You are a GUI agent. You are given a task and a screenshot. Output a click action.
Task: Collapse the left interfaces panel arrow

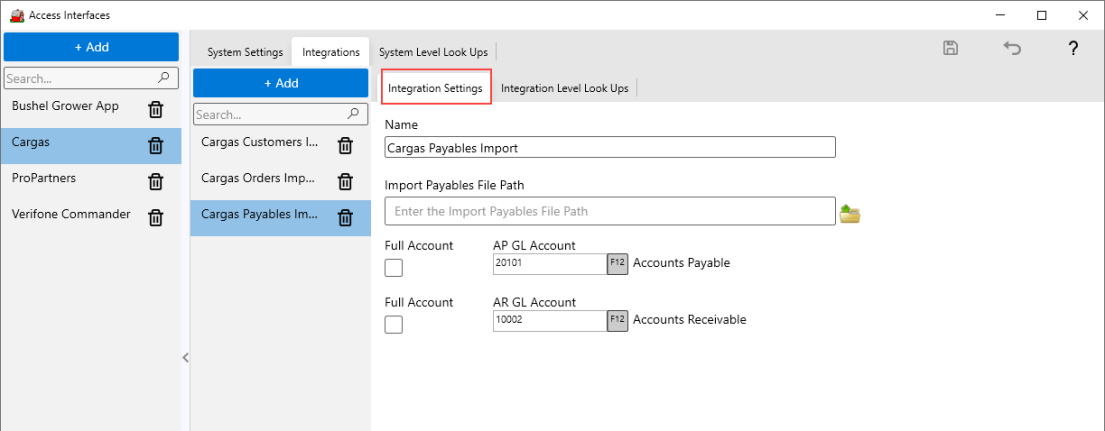[185, 358]
